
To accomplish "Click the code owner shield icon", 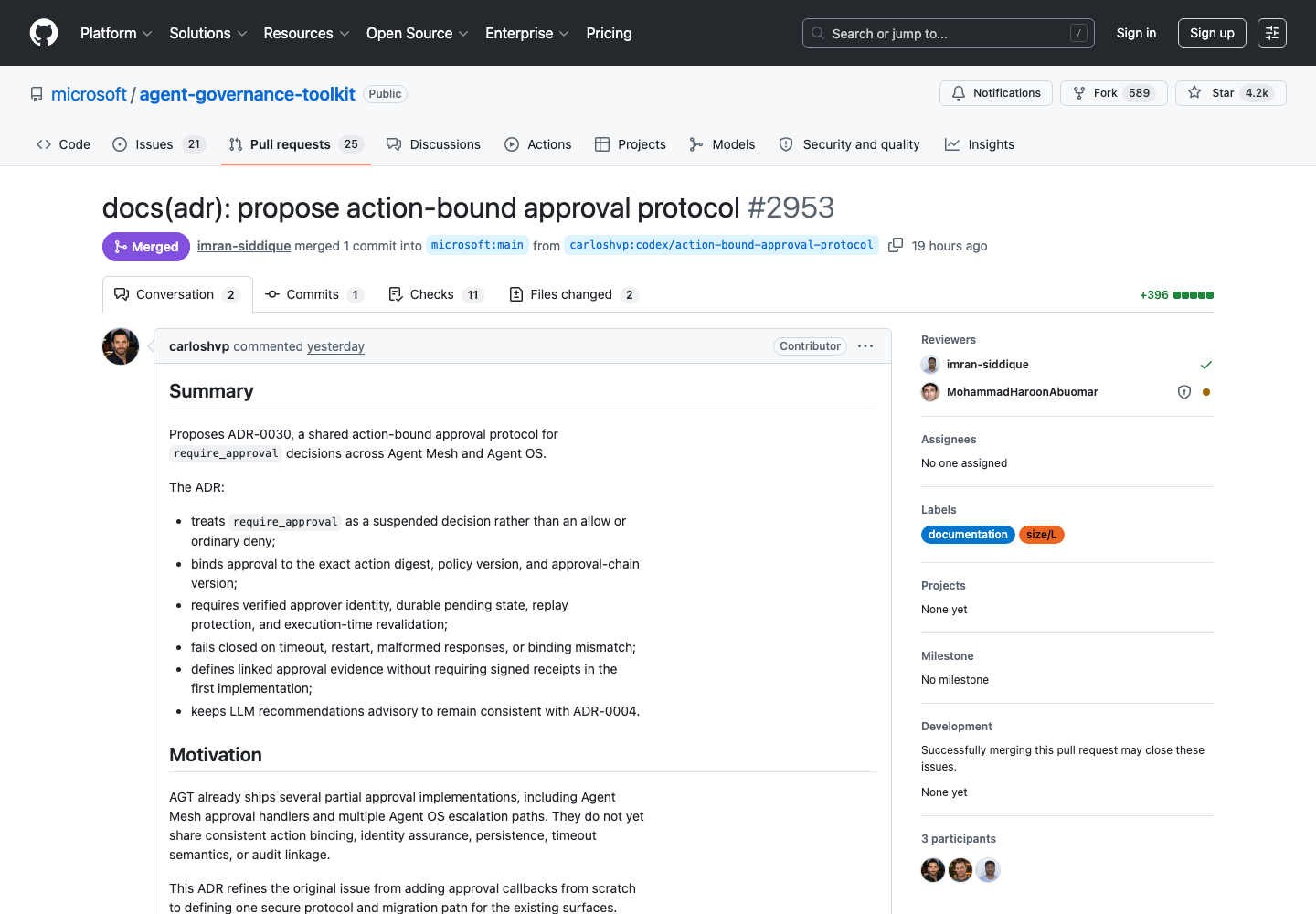I will pos(1184,392).
